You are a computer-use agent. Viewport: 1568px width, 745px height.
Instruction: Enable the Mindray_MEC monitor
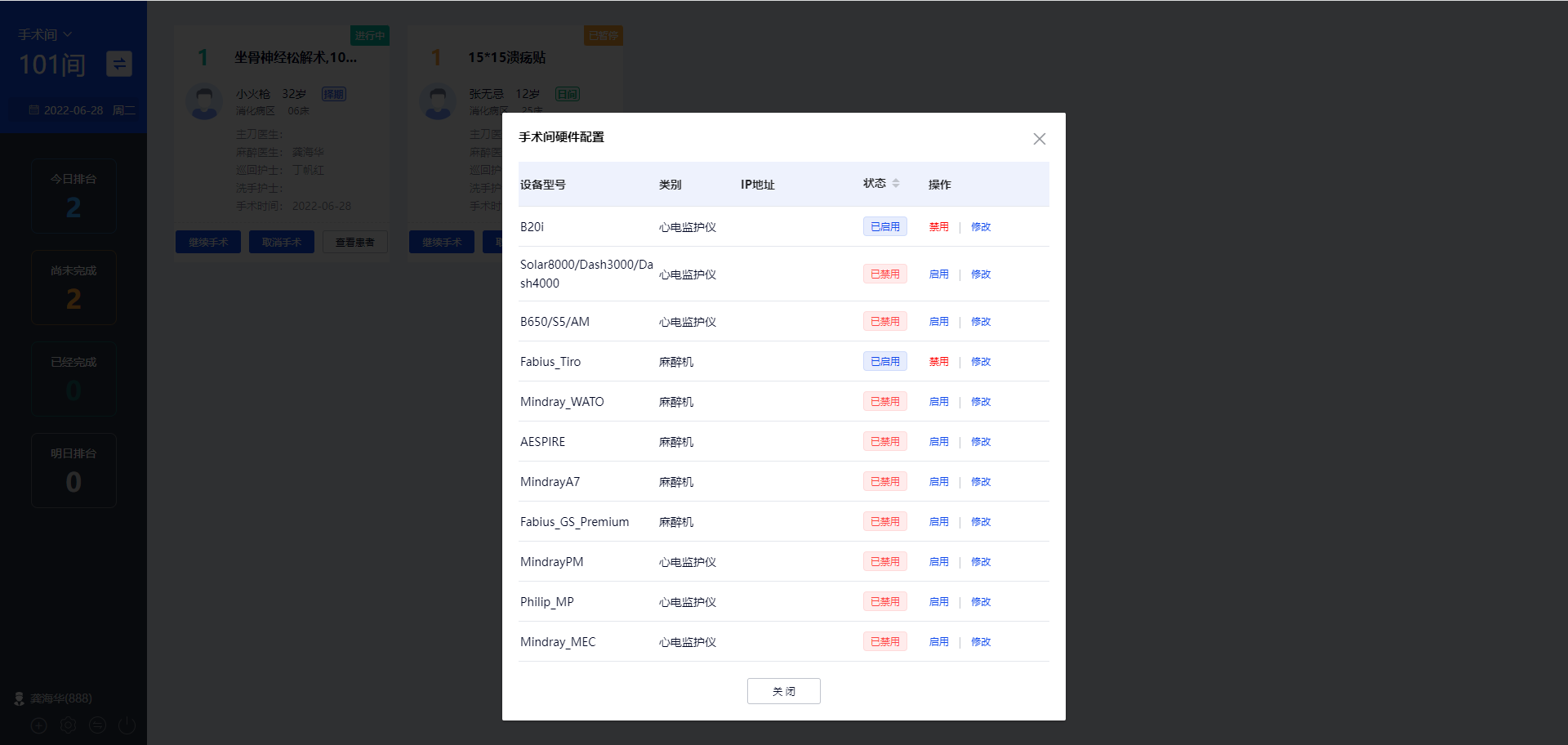(938, 642)
